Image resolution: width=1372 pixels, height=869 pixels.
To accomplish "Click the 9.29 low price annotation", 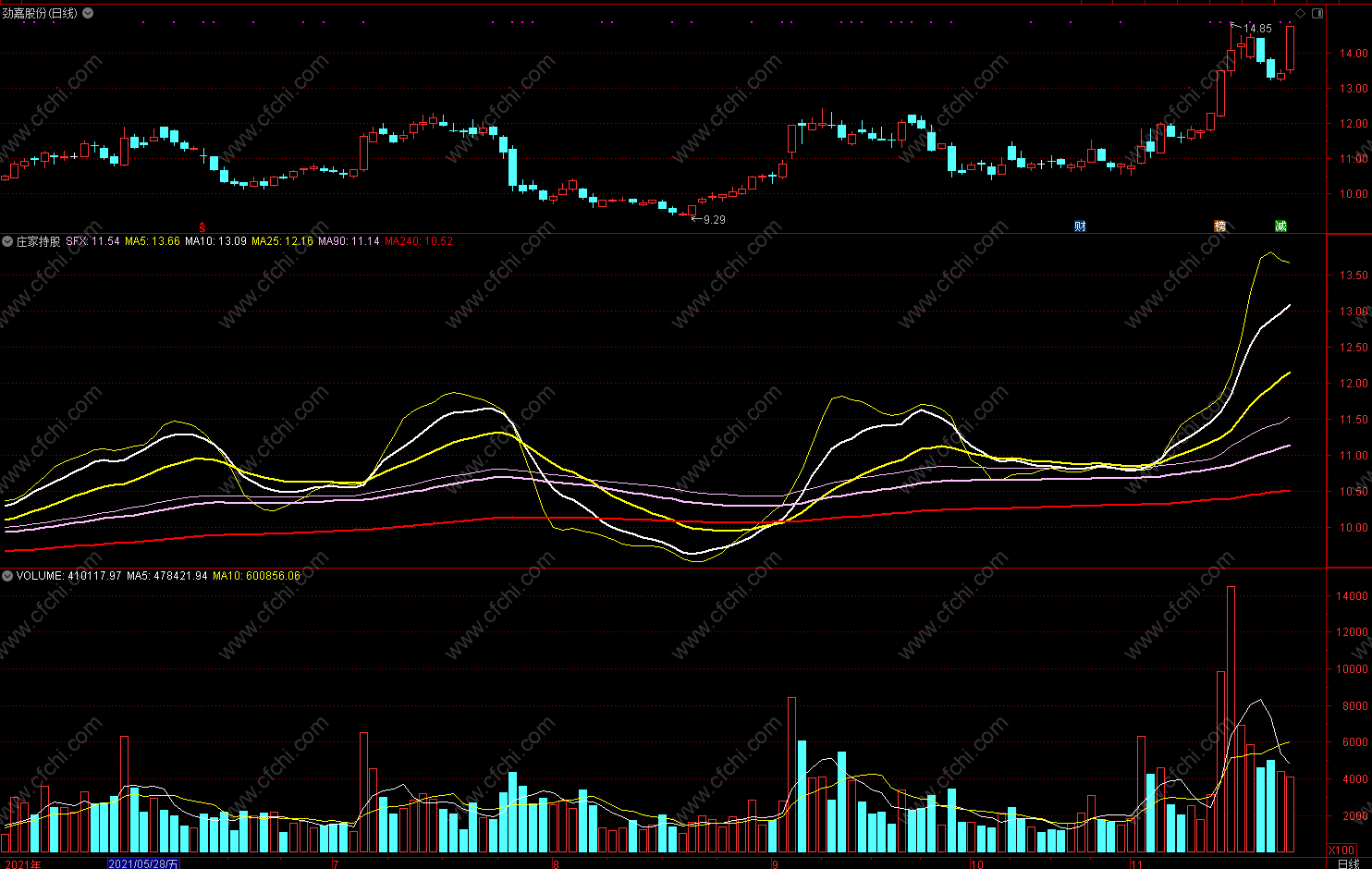I will click(x=714, y=220).
